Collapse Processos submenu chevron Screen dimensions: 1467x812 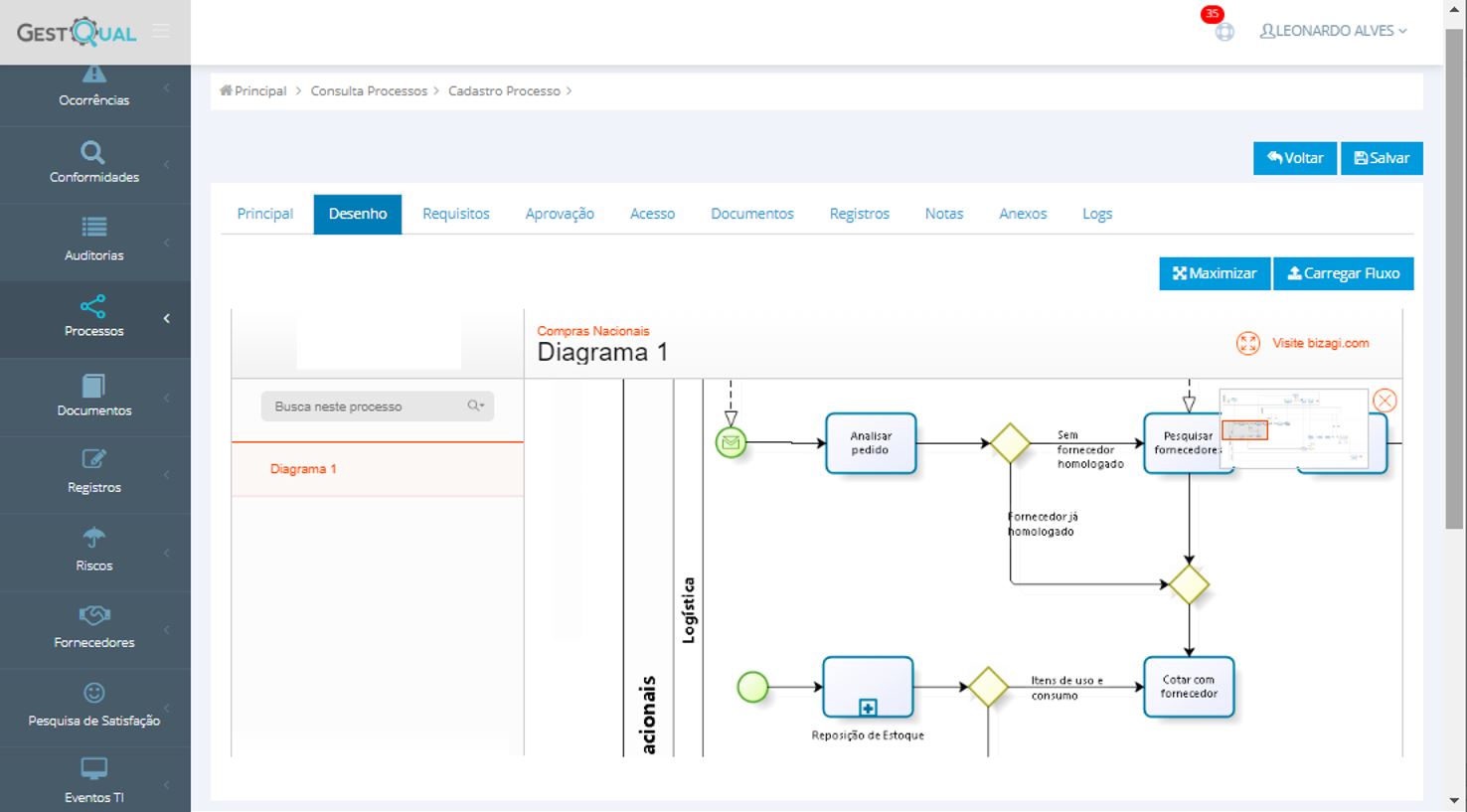[167, 318]
